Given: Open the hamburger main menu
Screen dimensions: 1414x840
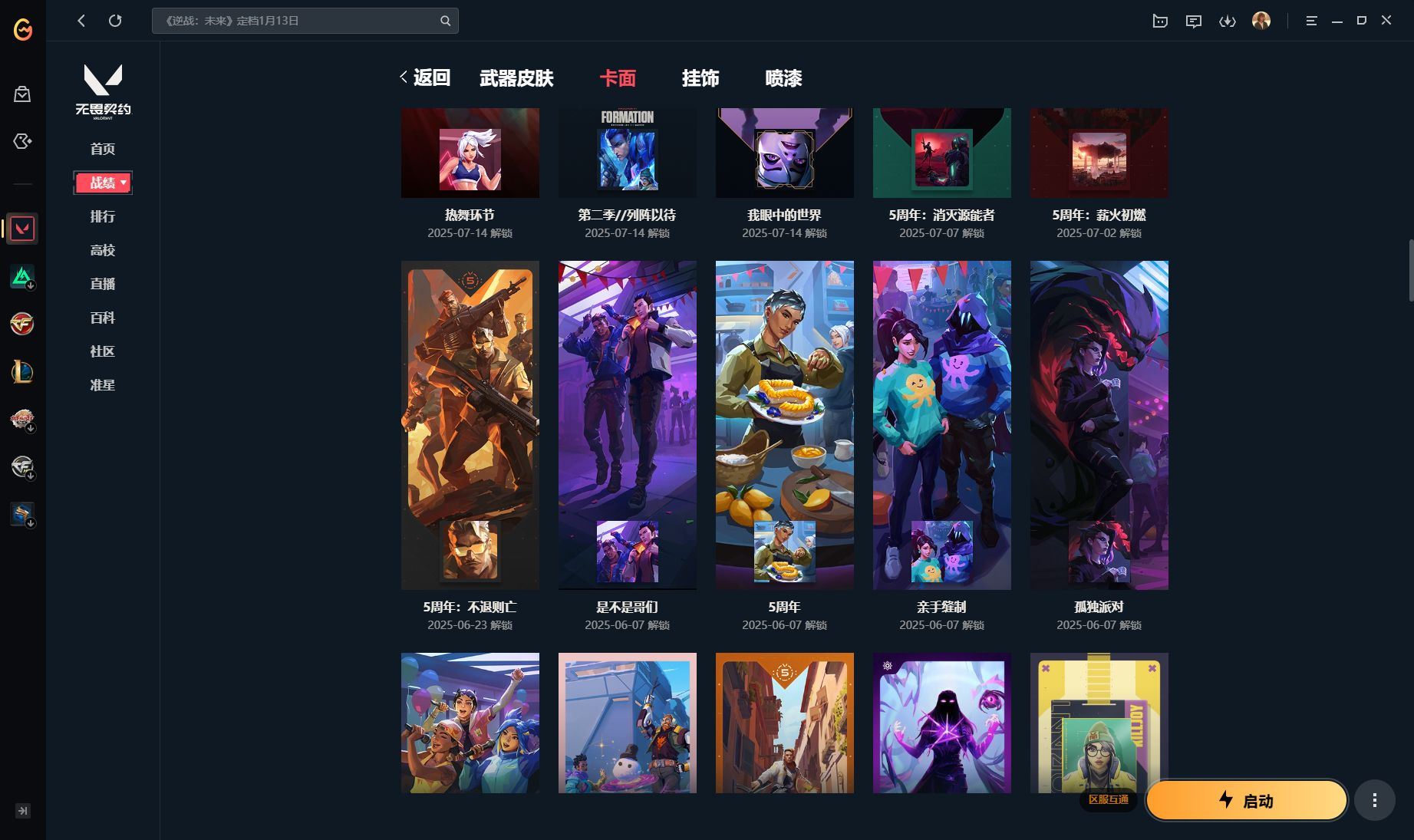Looking at the screenshot, I should pyautogui.click(x=1311, y=21).
